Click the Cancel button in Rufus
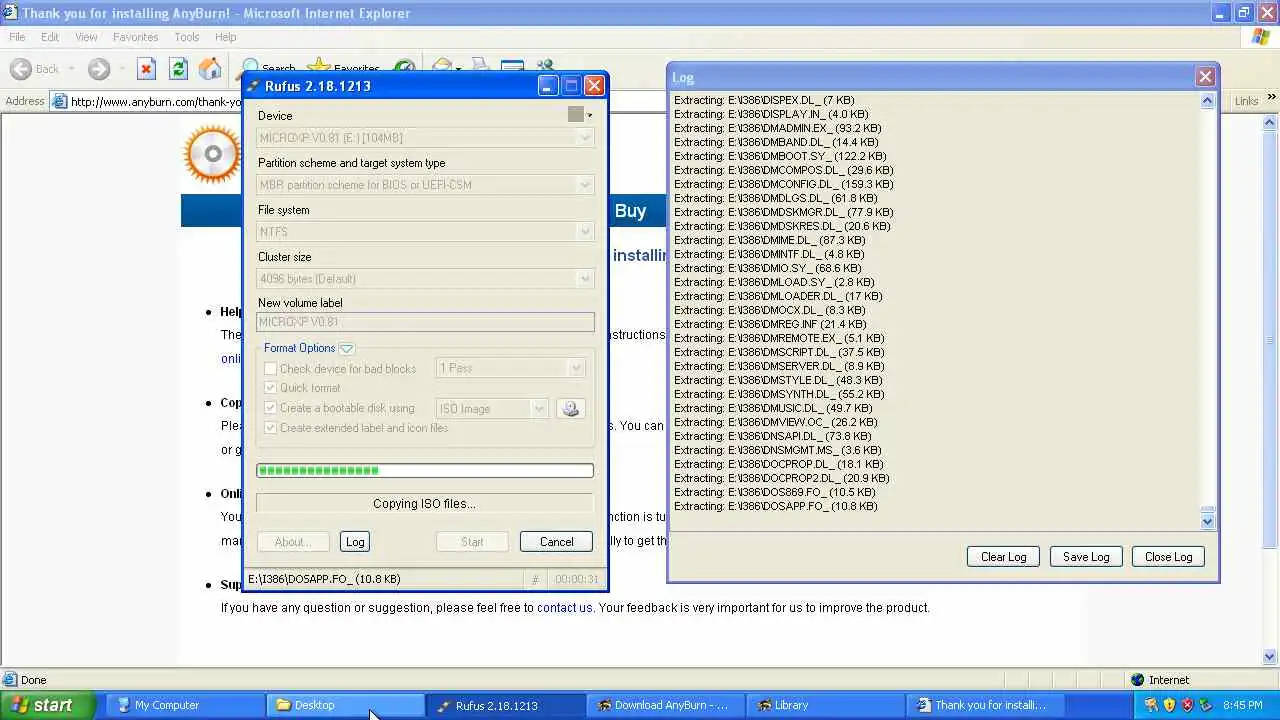This screenshot has height=720, width=1280. click(x=556, y=542)
